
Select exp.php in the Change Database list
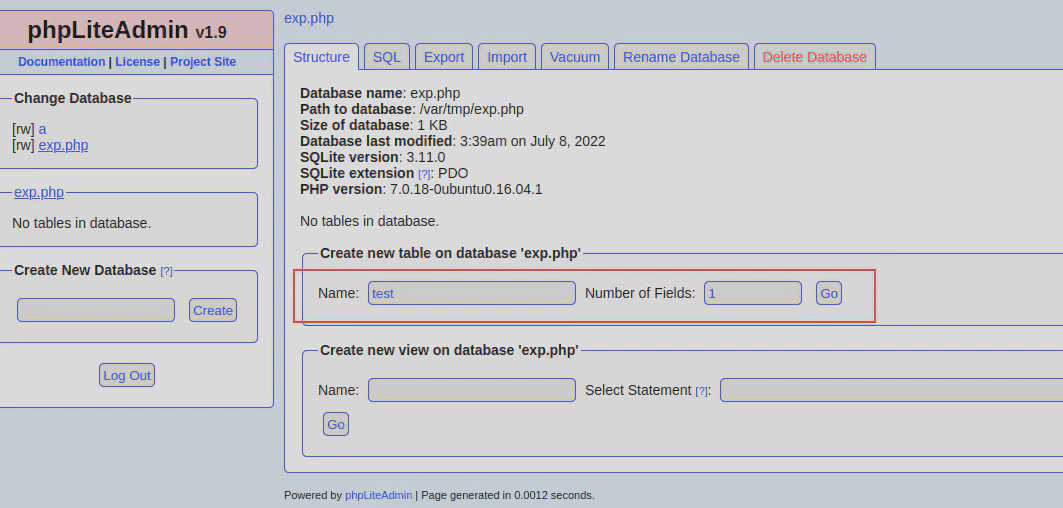click(63, 145)
